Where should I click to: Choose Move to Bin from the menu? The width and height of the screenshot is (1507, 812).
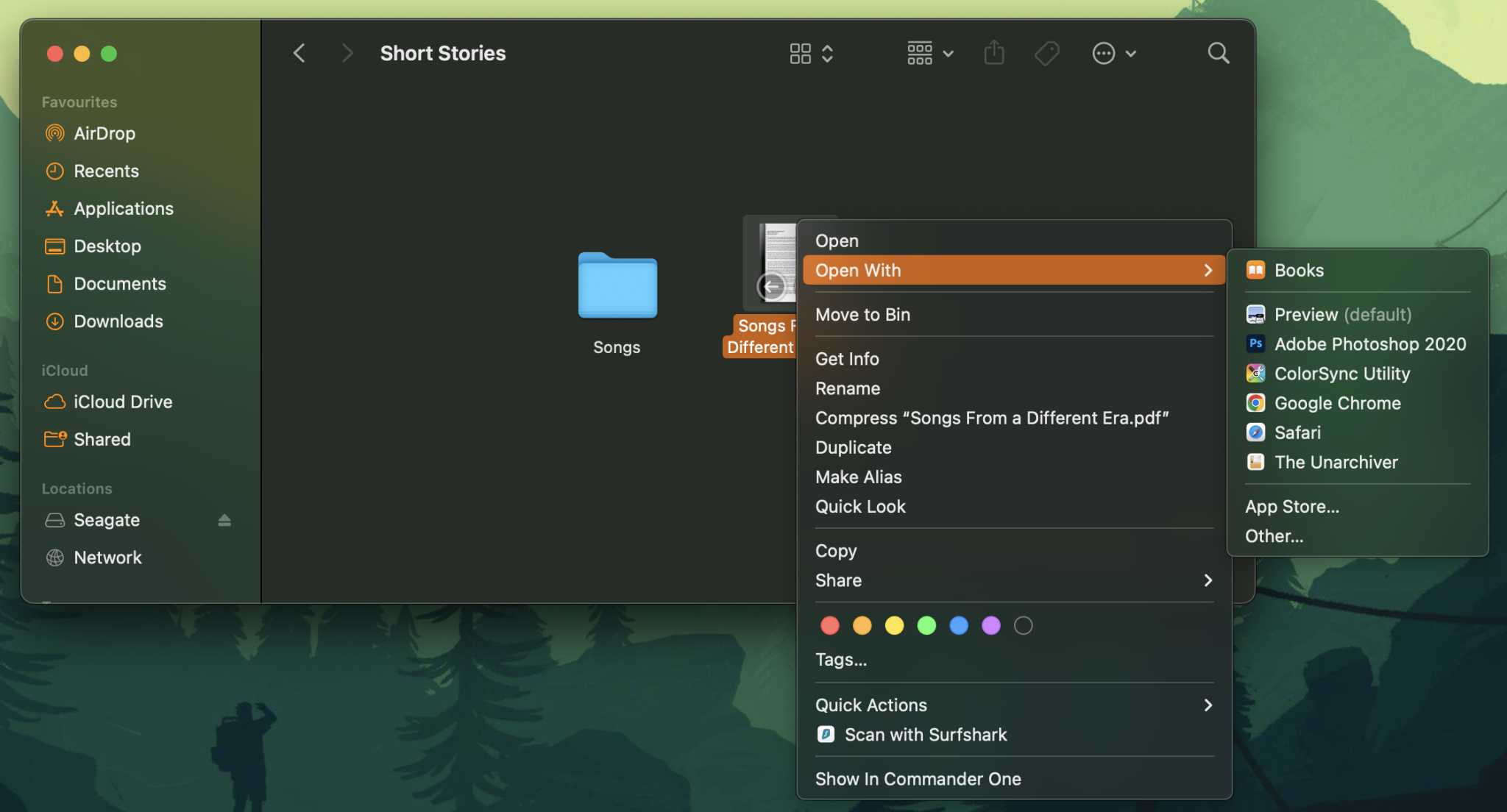[862, 314]
